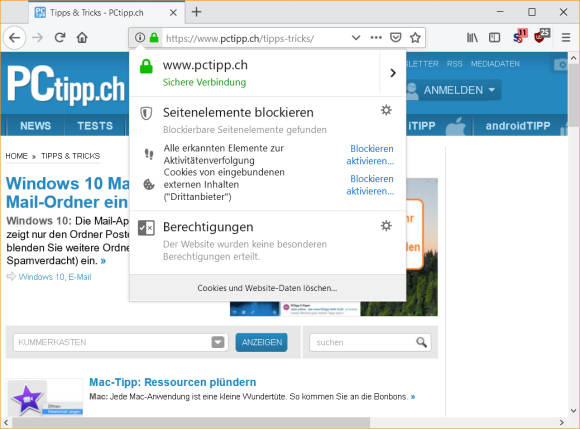Click the ANZEIGEN button
This screenshot has width=580, height=429.
[x=262, y=342]
